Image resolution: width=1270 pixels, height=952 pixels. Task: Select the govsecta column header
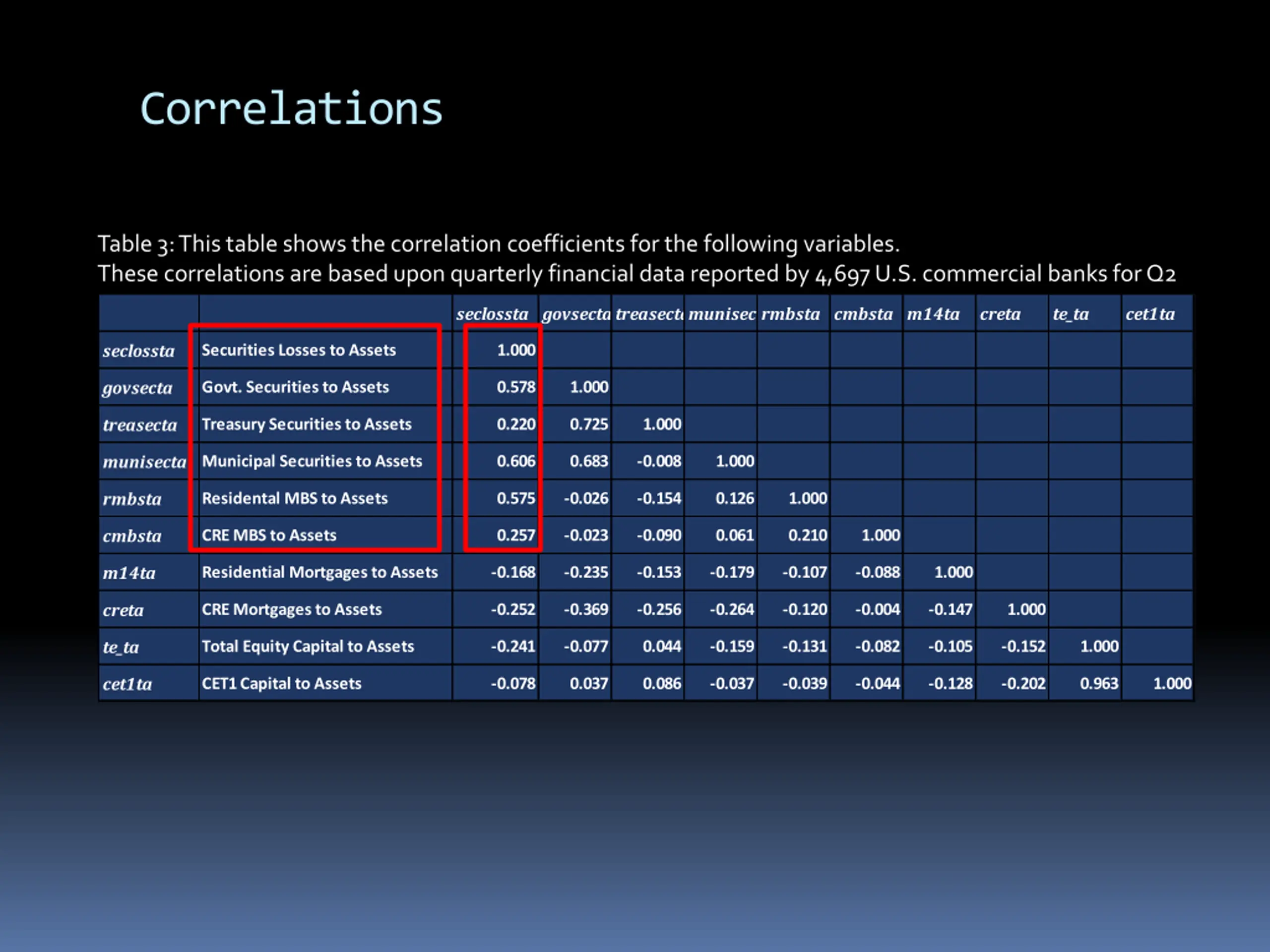coord(576,314)
